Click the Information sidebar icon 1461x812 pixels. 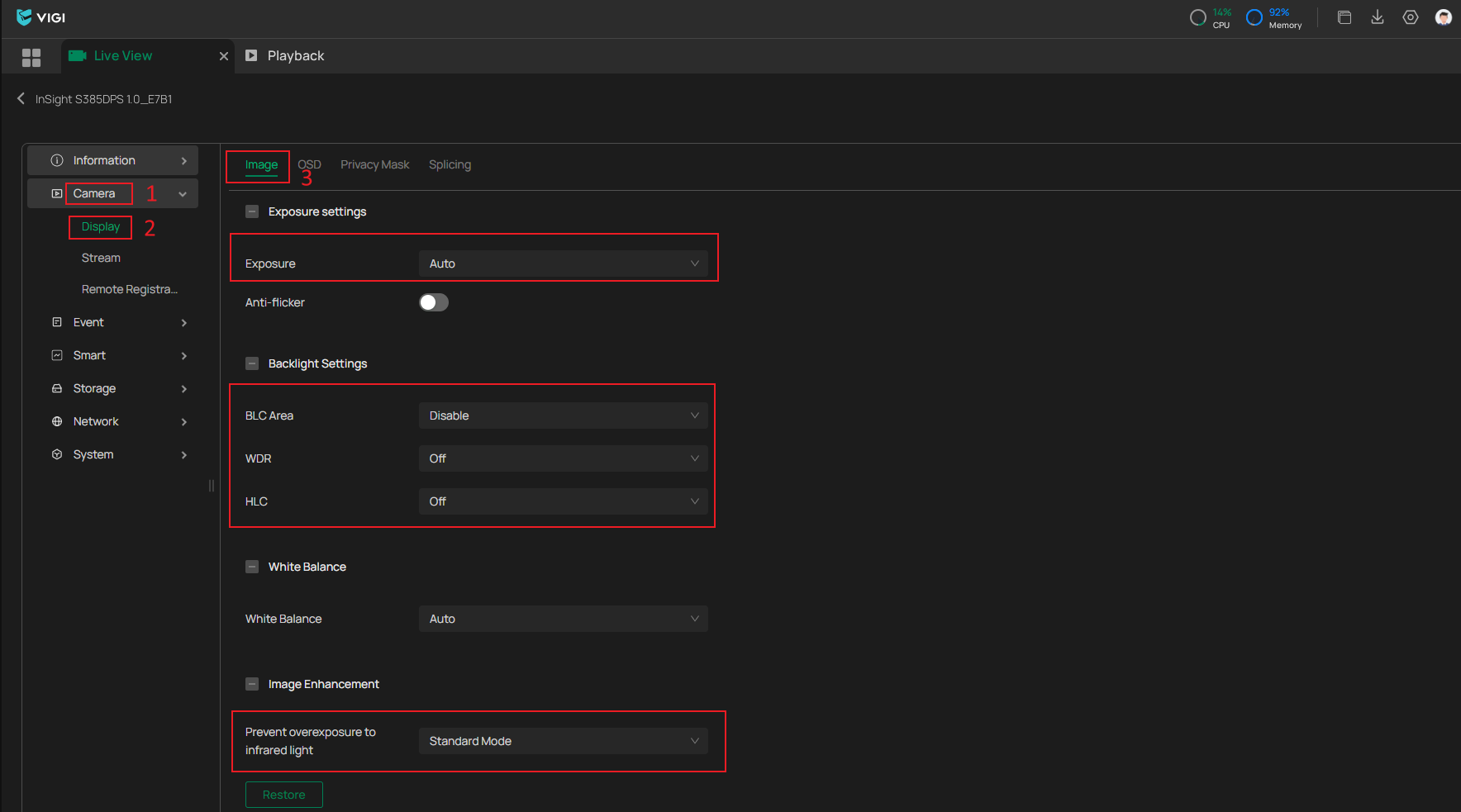[x=57, y=160]
